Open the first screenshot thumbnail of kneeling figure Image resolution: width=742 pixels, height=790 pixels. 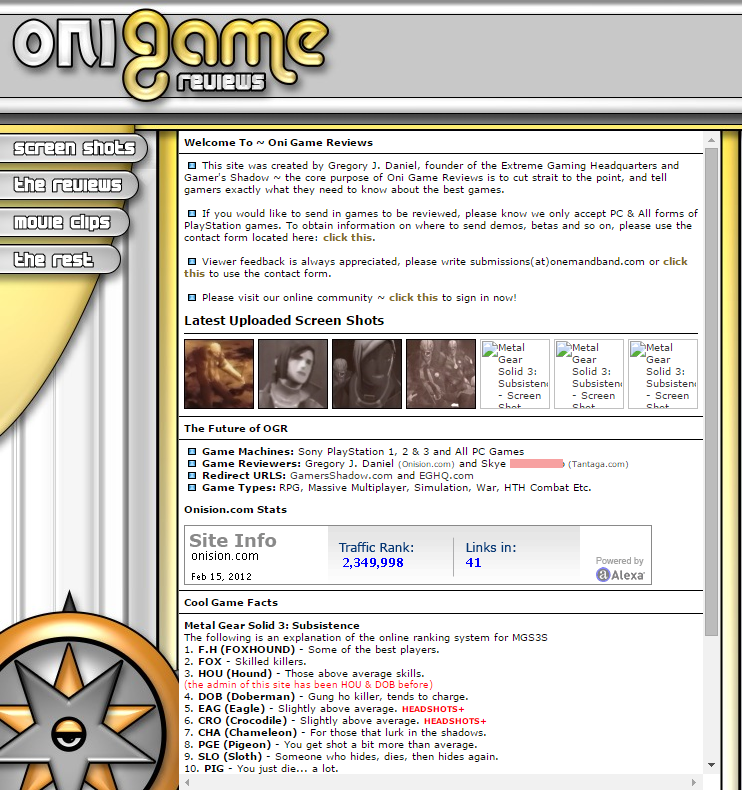coord(219,374)
